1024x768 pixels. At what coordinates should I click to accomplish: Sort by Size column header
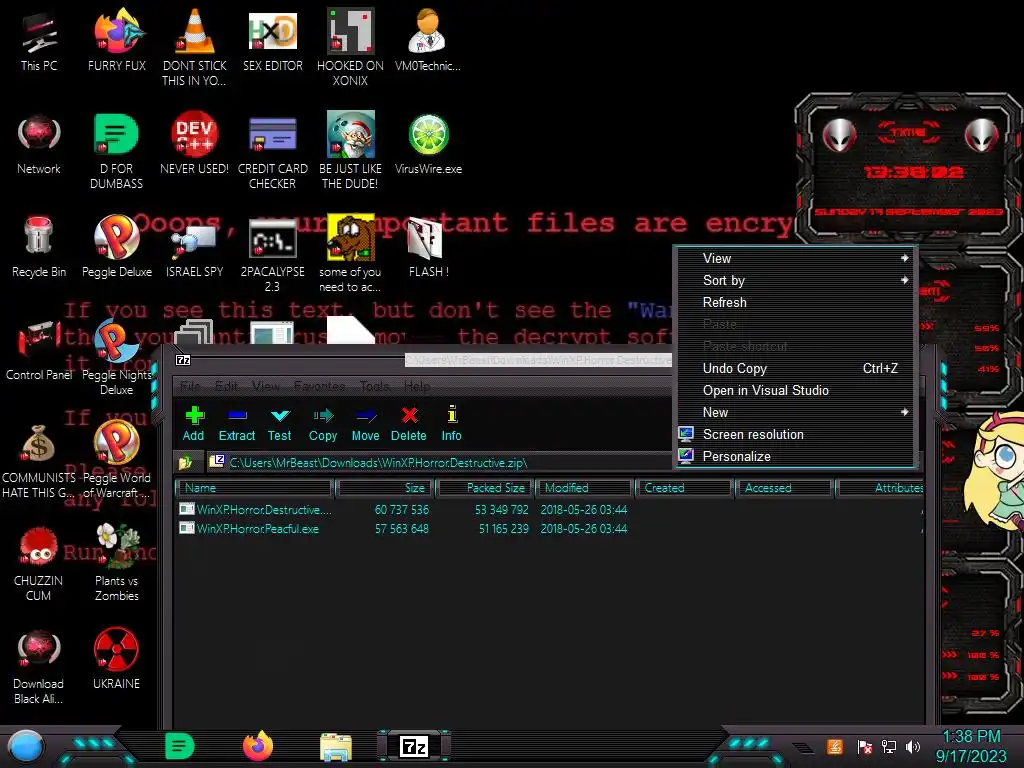[x=385, y=488]
